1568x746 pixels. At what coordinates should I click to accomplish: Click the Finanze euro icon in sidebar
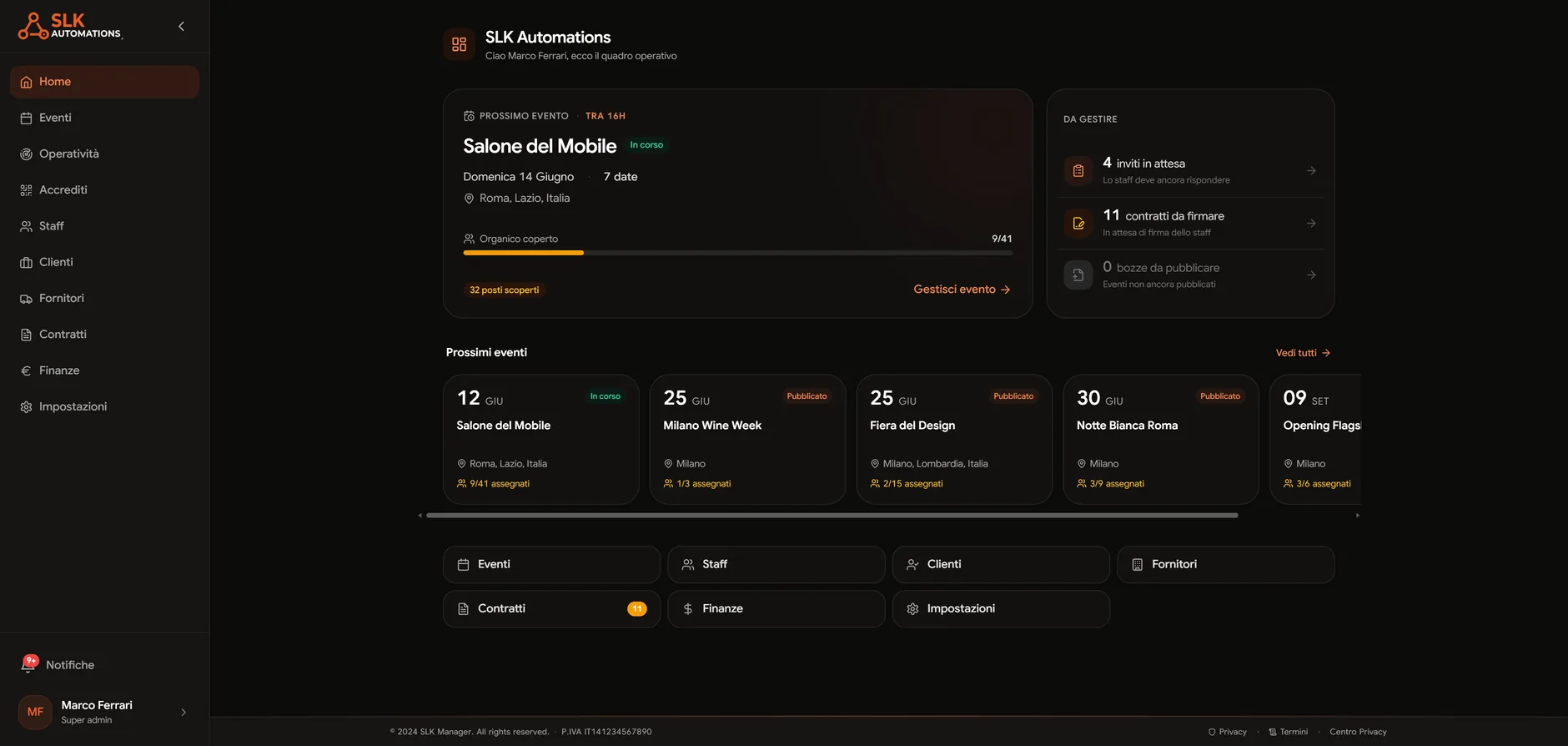pos(26,370)
